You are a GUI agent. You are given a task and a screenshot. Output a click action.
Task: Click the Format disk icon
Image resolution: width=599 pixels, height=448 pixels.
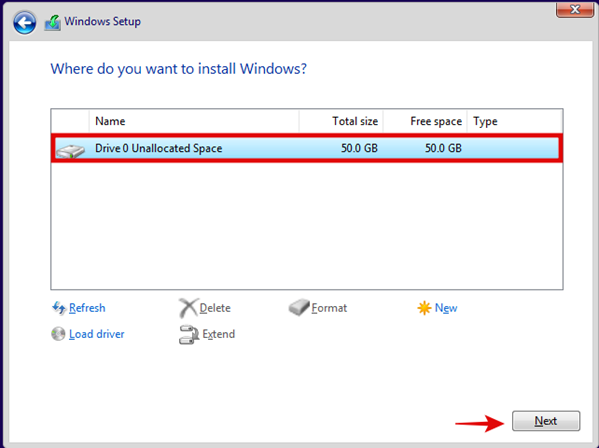point(299,307)
